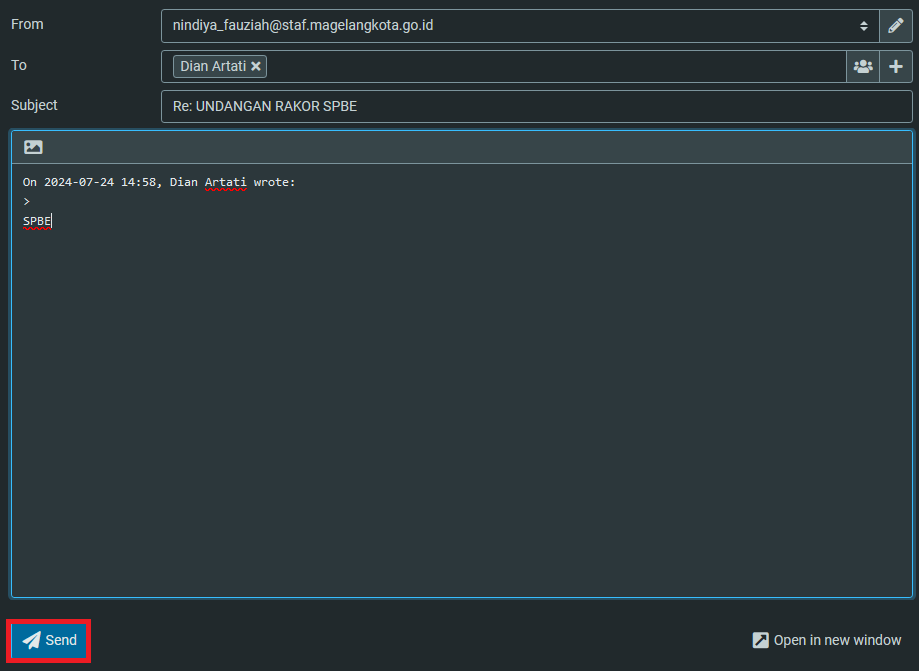Add another recipient field via the plus icon
The height and width of the screenshot is (671, 919).
tap(896, 66)
